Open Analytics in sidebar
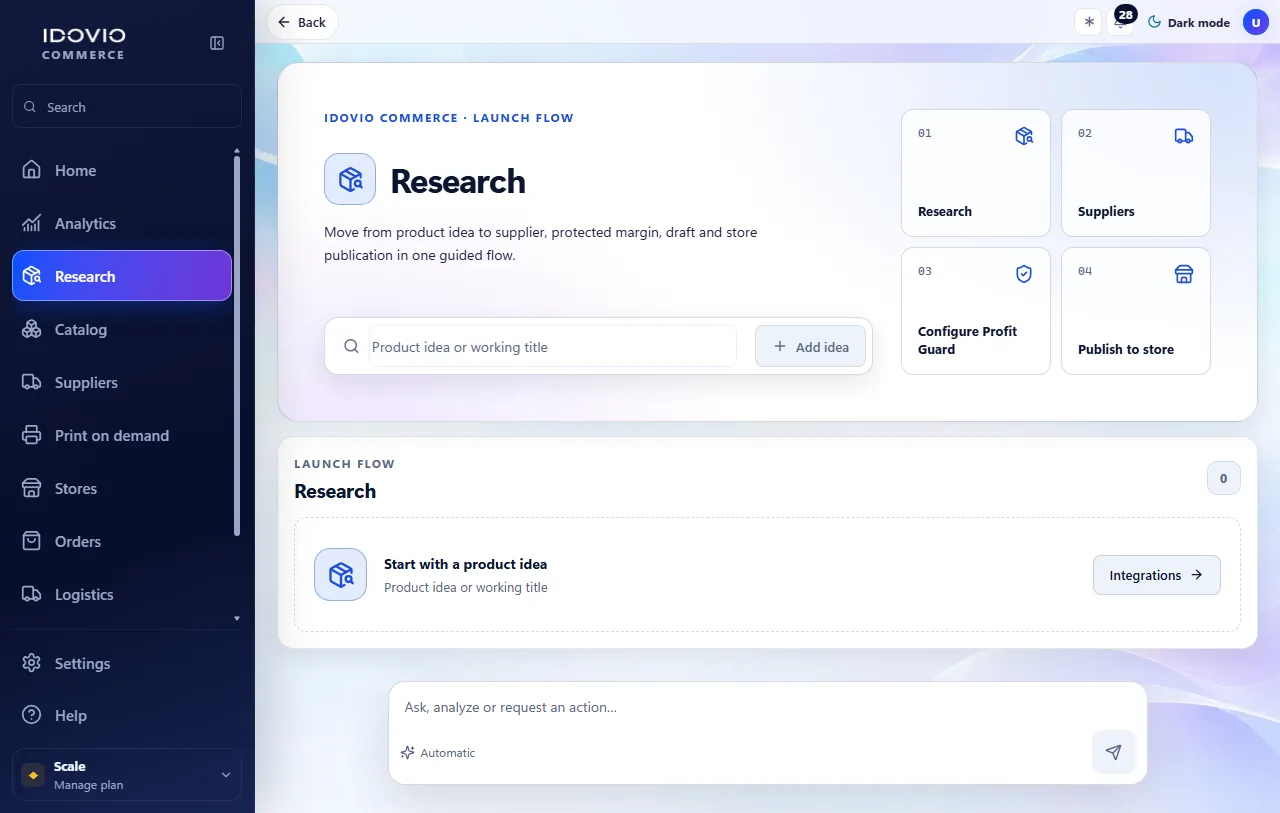 (122, 224)
